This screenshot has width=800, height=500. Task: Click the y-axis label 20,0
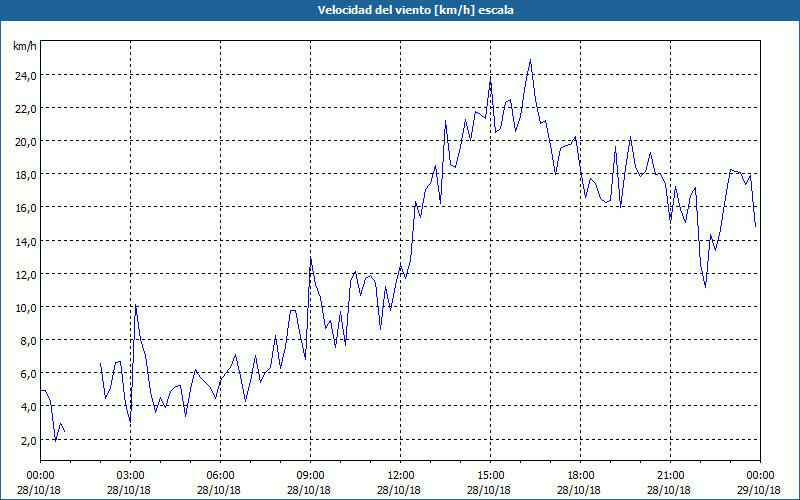coord(26,142)
